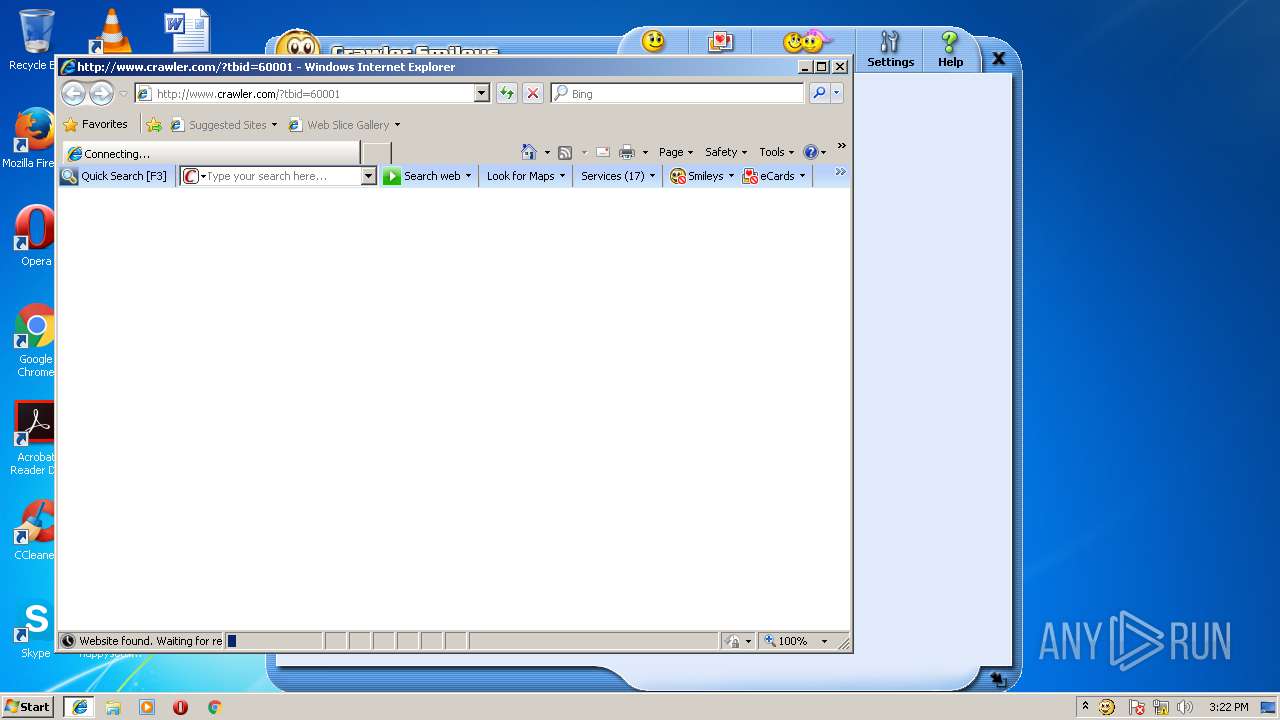Click the 3:22 PM taskbar clock

(1228, 707)
